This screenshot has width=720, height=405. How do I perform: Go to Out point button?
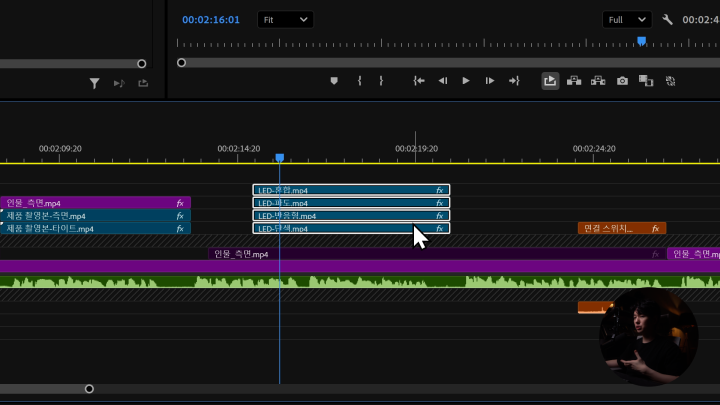514,81
